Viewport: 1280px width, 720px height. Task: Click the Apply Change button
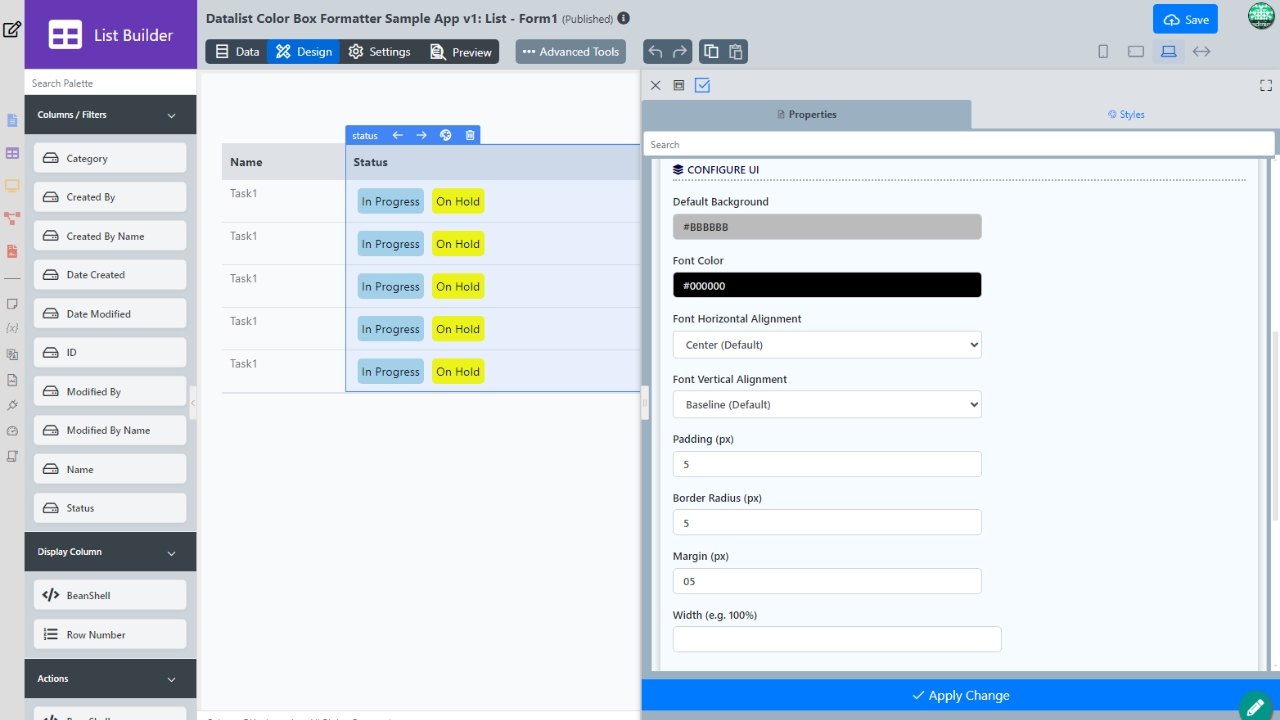(x=960, y=696)
